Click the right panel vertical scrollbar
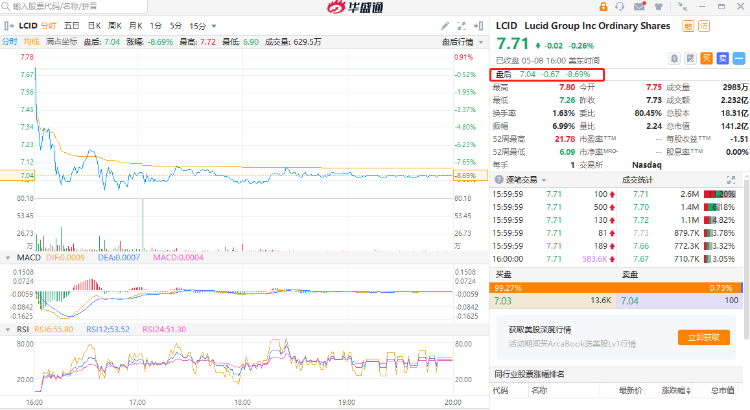 [747, 258]
